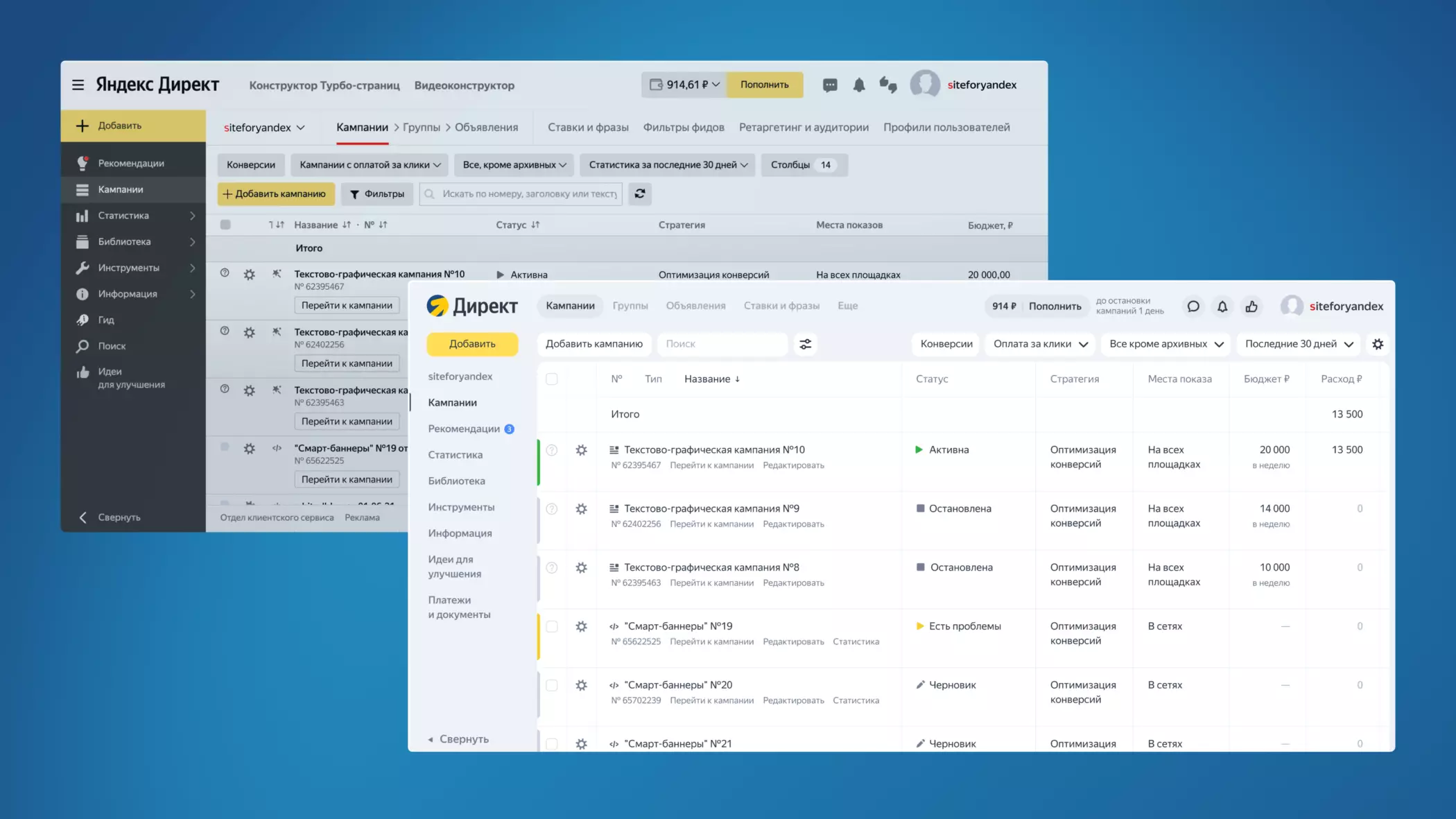
Task: Sort new table by Название column
Action: click(712, 379)
